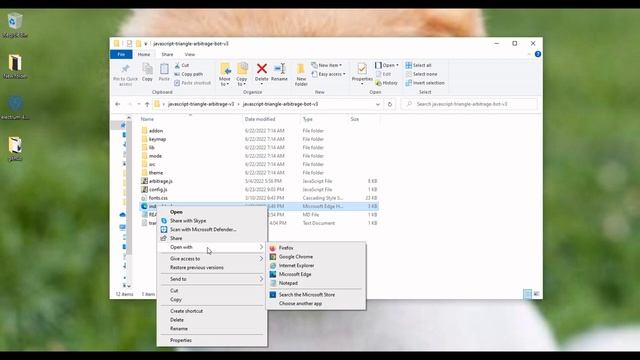Click Copy path in ribbon
Viewport: 640px width, 360px height.
point(189,74)
